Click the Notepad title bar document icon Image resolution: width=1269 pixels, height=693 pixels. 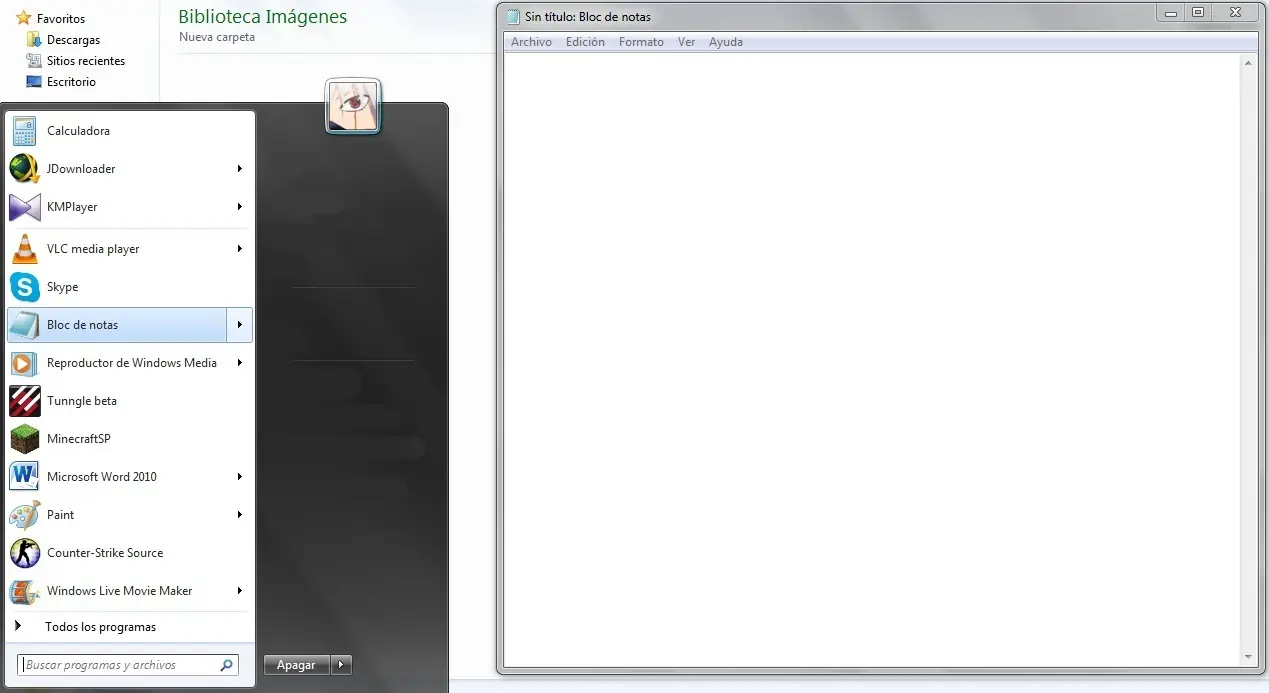click(x=513, y=16)
